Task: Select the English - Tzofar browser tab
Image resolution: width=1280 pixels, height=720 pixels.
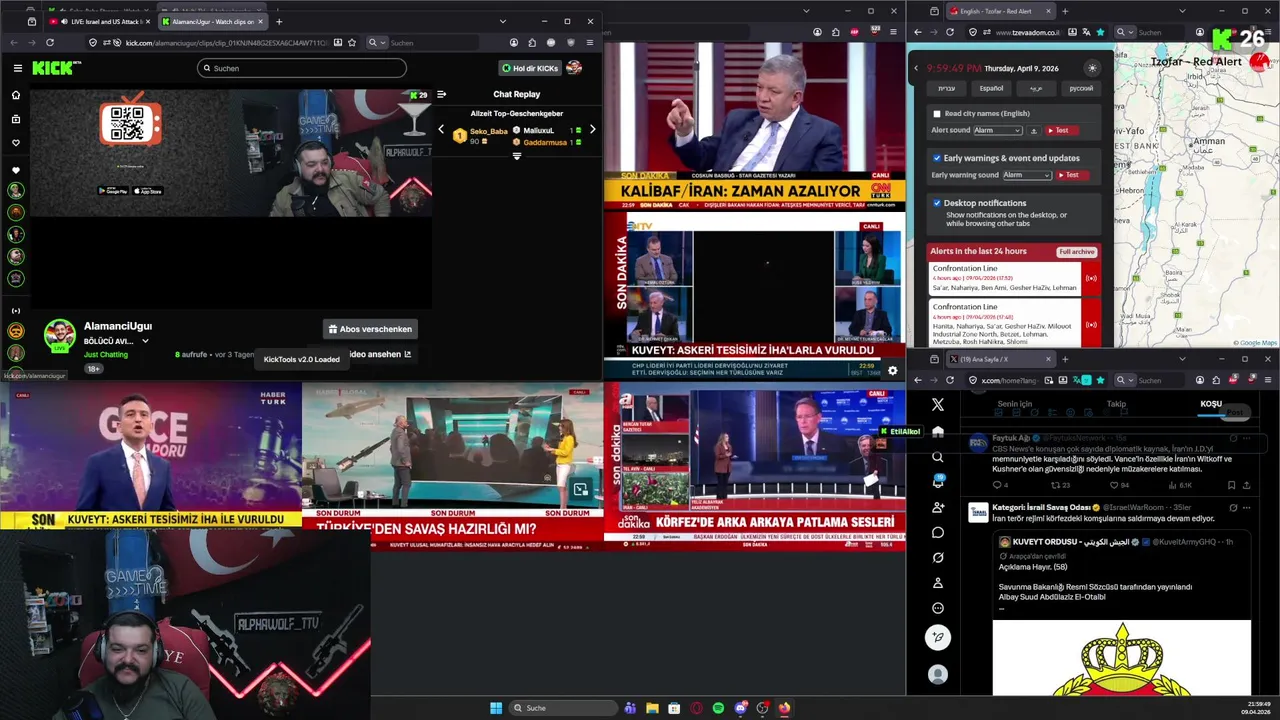Action: point(1000,11)
